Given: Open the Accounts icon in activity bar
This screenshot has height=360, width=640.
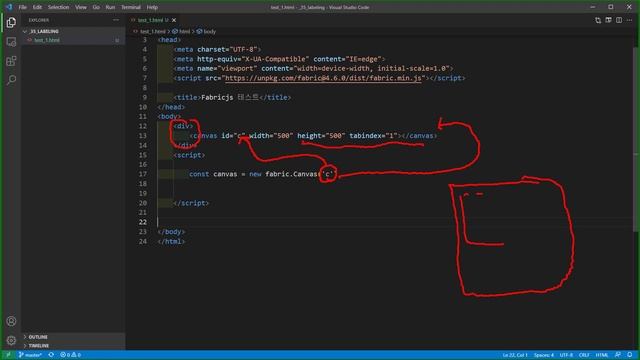Looking at the screenshot, I should point(11,321).
